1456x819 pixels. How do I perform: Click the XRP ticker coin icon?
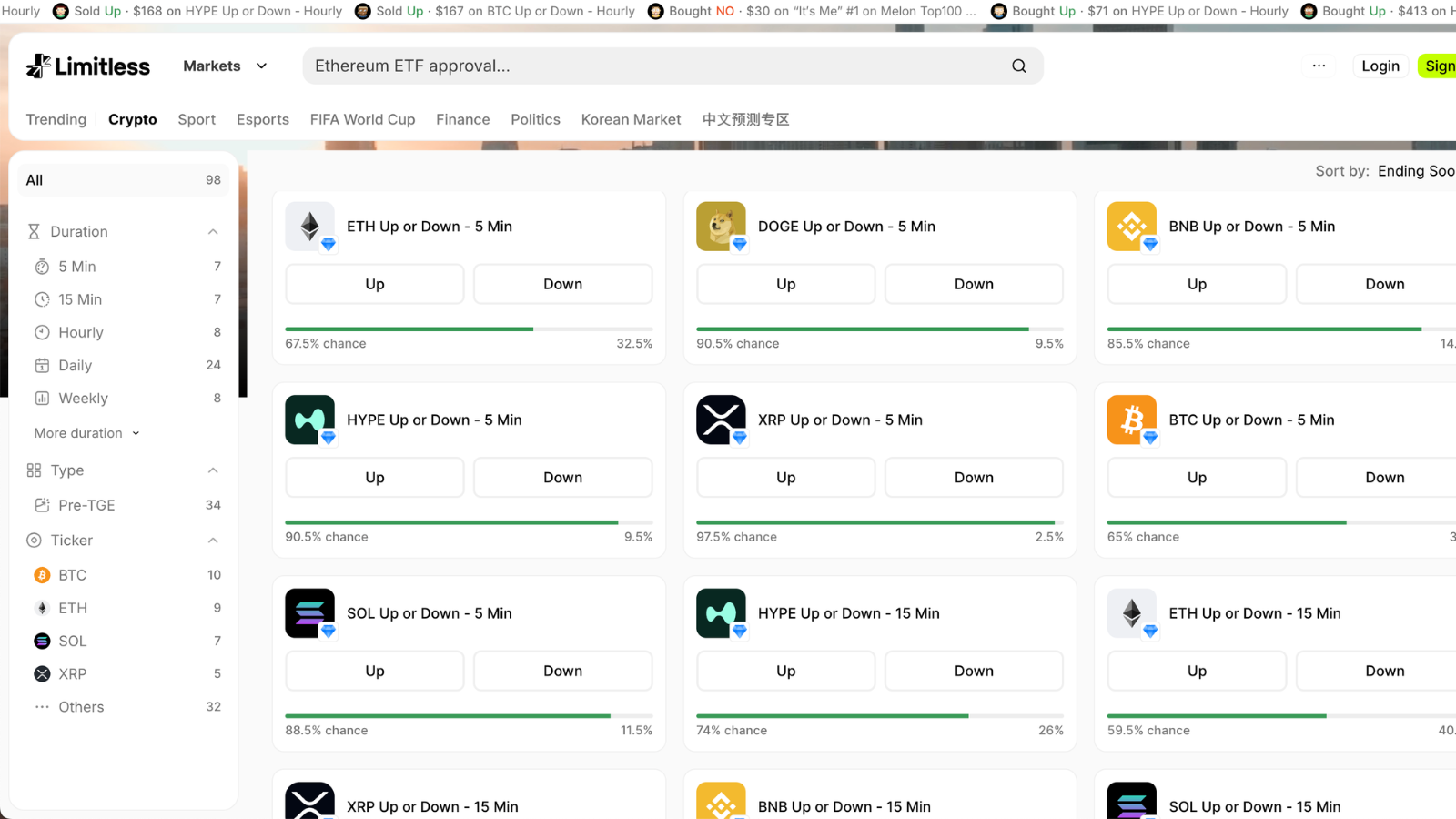(42, 673)
